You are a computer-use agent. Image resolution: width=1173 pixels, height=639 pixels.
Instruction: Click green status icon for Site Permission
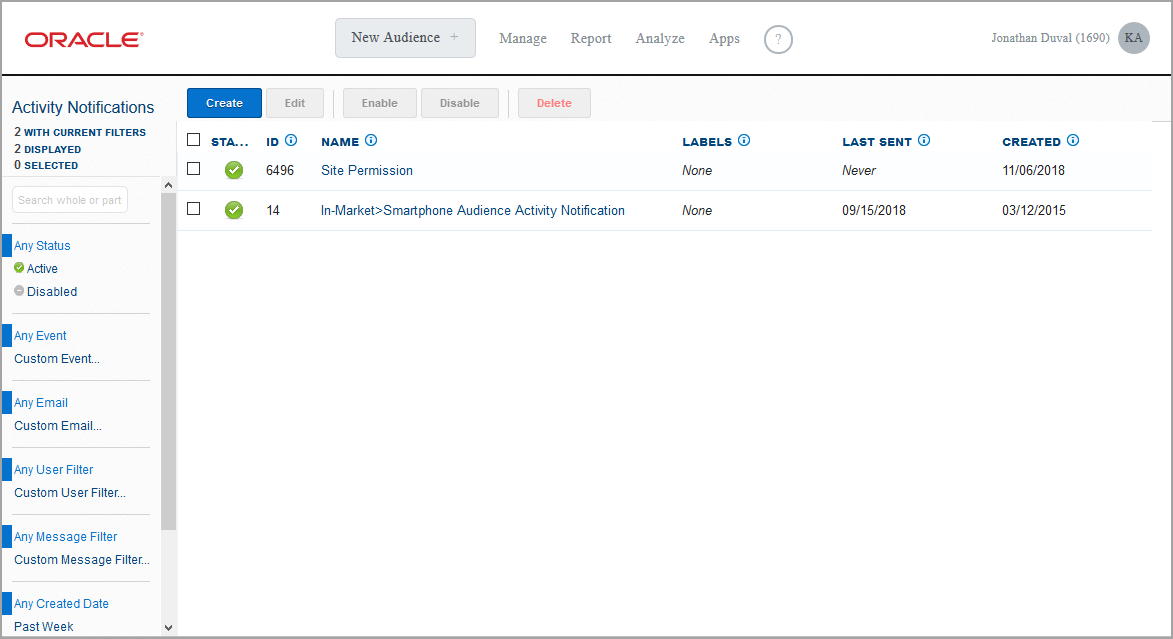[234, 170]
